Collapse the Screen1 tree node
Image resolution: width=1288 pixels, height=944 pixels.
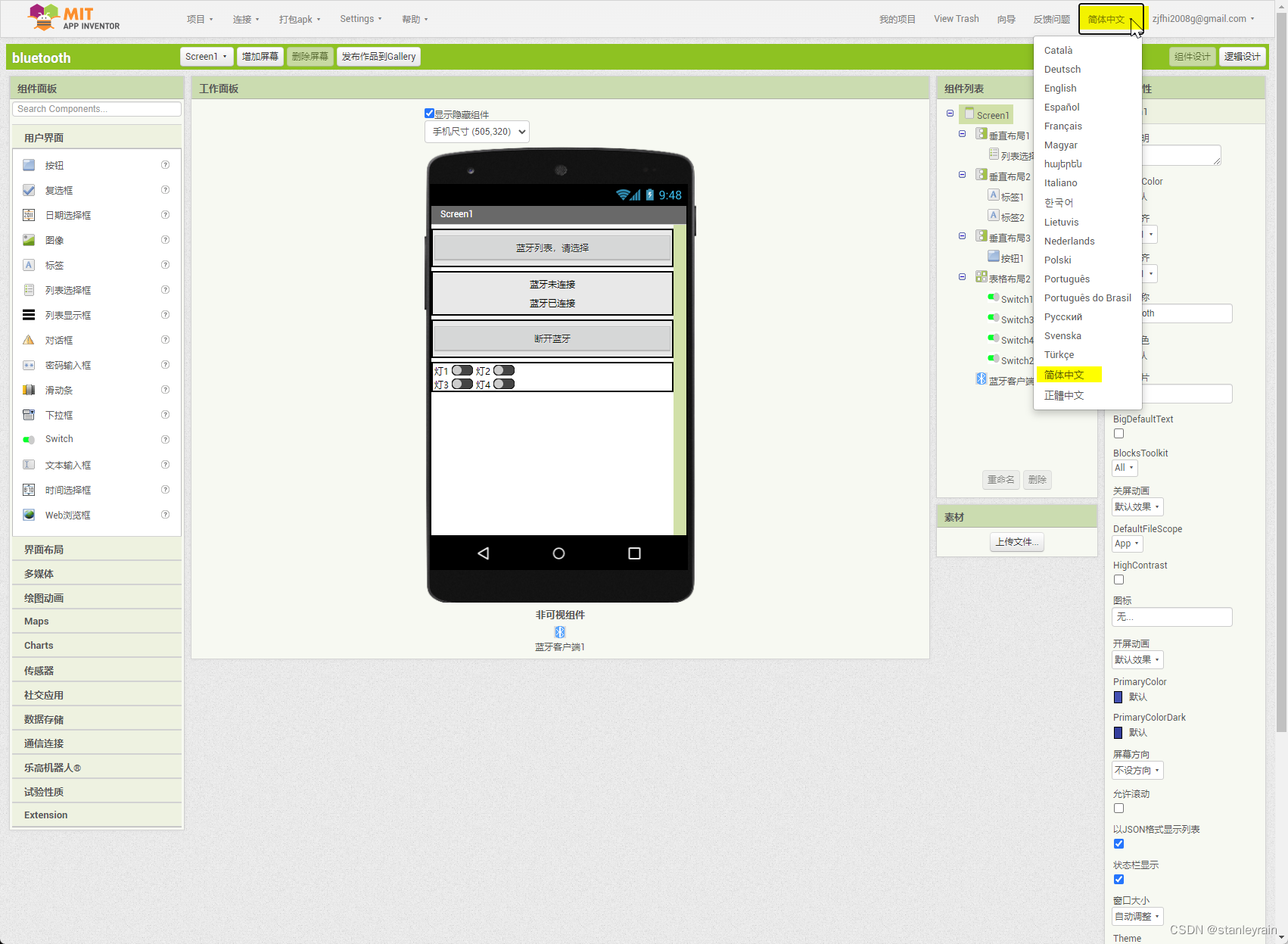(x=950, y=114)
